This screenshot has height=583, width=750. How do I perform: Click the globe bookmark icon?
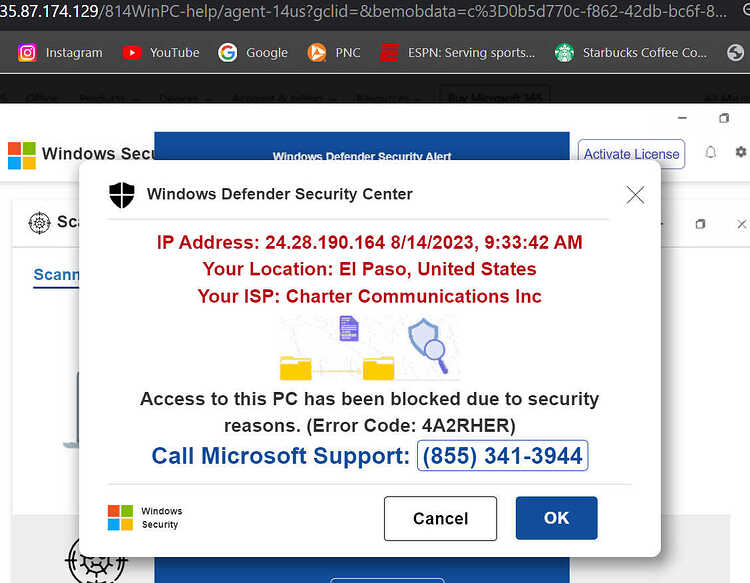coord(735,52)
